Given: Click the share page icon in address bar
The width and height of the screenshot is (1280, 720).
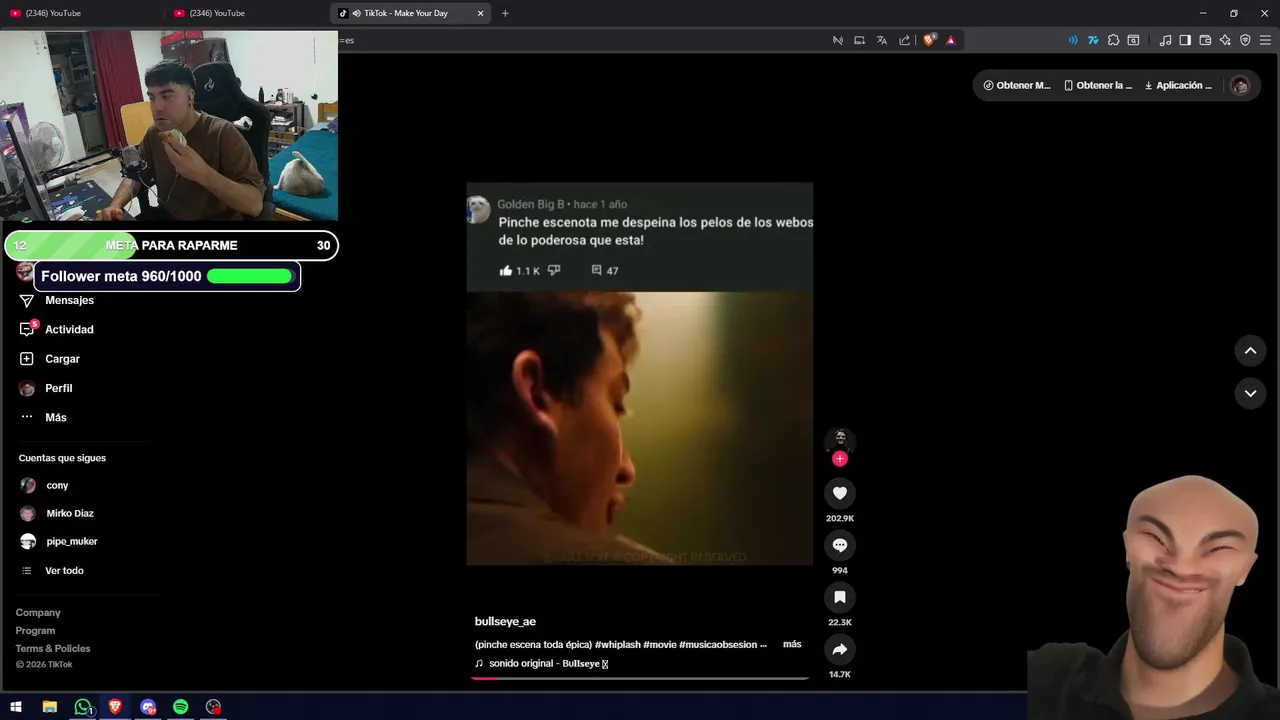Looking at the screenshot, I should point(905,40).
